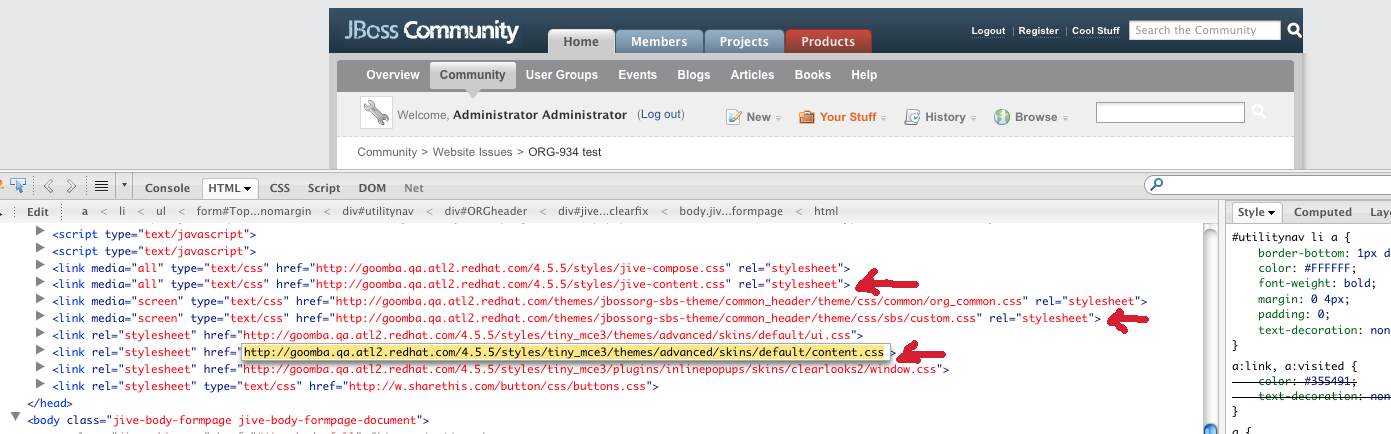Switch to the Console panel tab

click(x=167, y=188)
